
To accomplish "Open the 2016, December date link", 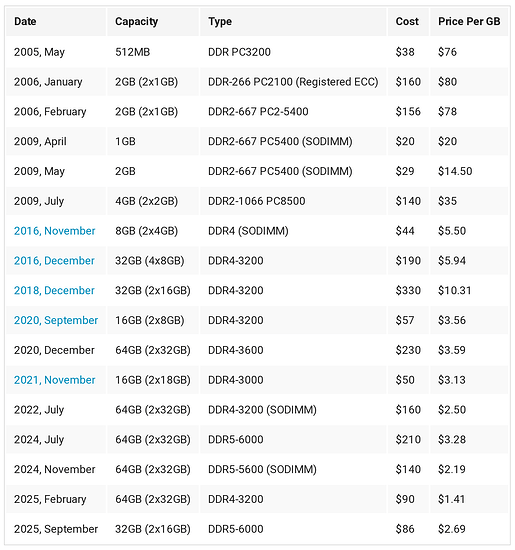I will pos(54,261).
